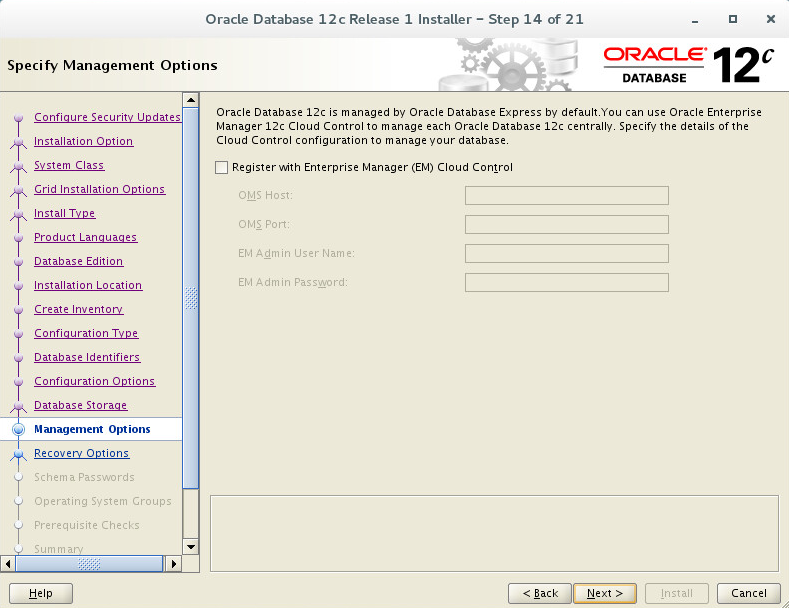This screenshot has width=789, height=608.
Task: Click the Back button
Action: (540, 593)
